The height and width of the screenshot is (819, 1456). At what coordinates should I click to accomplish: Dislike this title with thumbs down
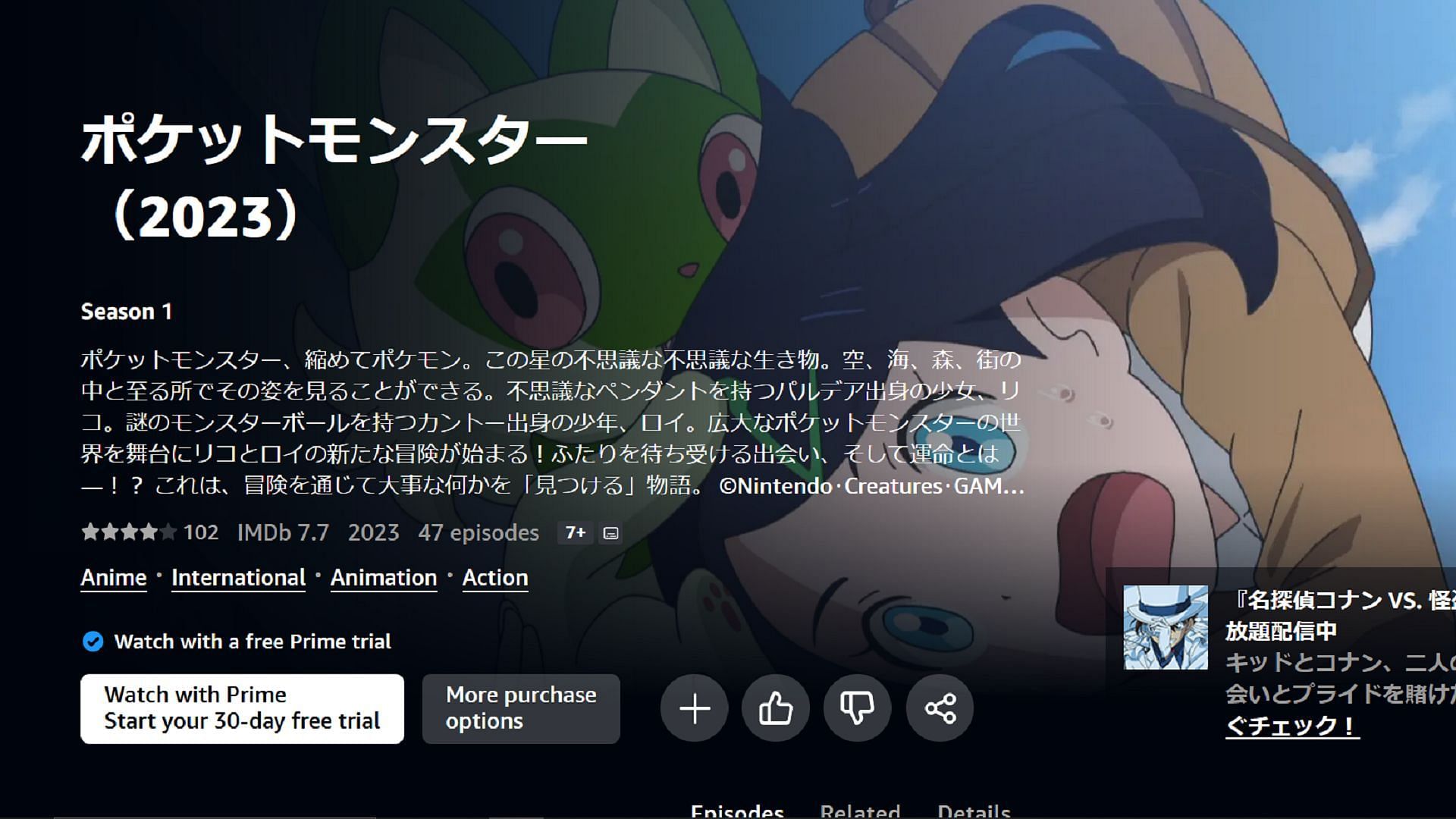(858, 709)
